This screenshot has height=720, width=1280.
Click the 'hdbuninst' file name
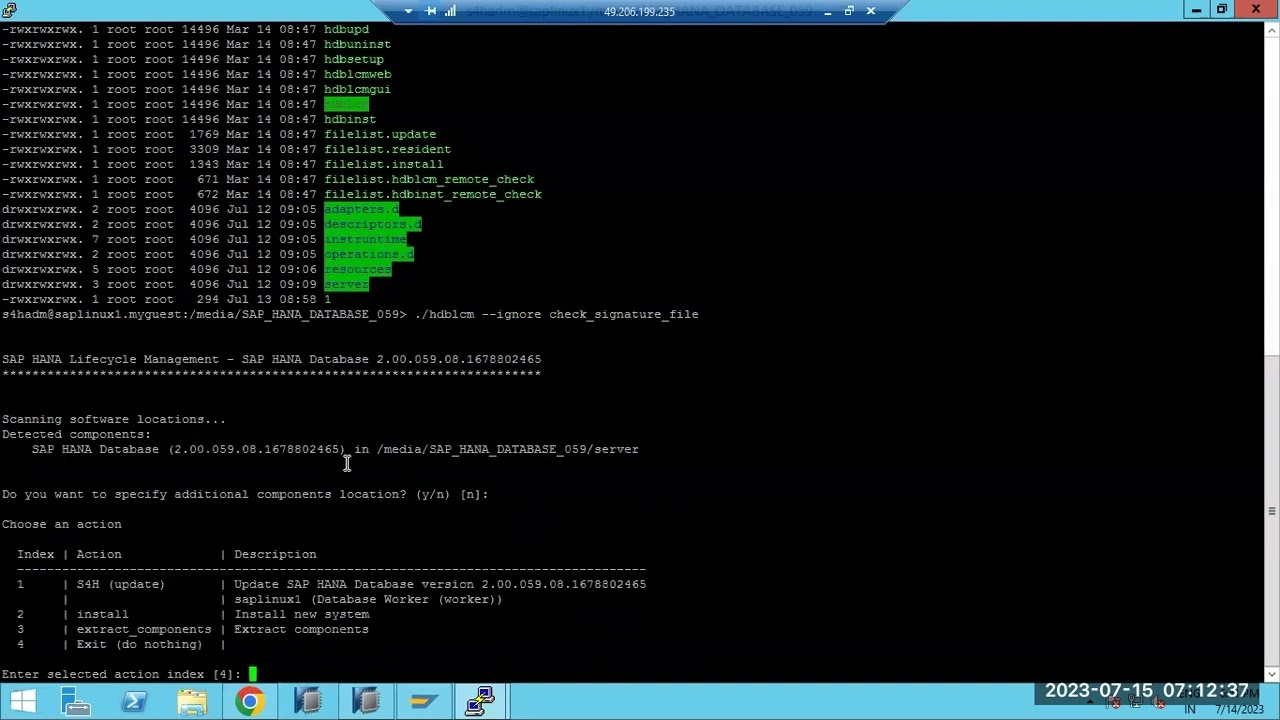[357, 44]
